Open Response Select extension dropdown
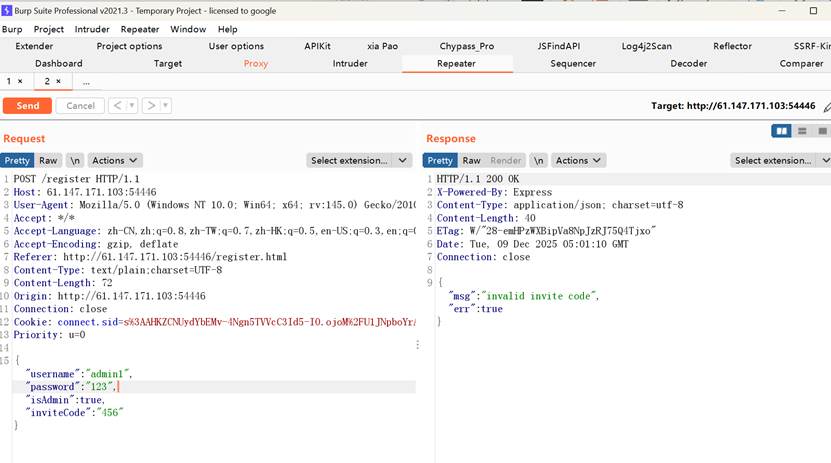 [x=780, y=160]
